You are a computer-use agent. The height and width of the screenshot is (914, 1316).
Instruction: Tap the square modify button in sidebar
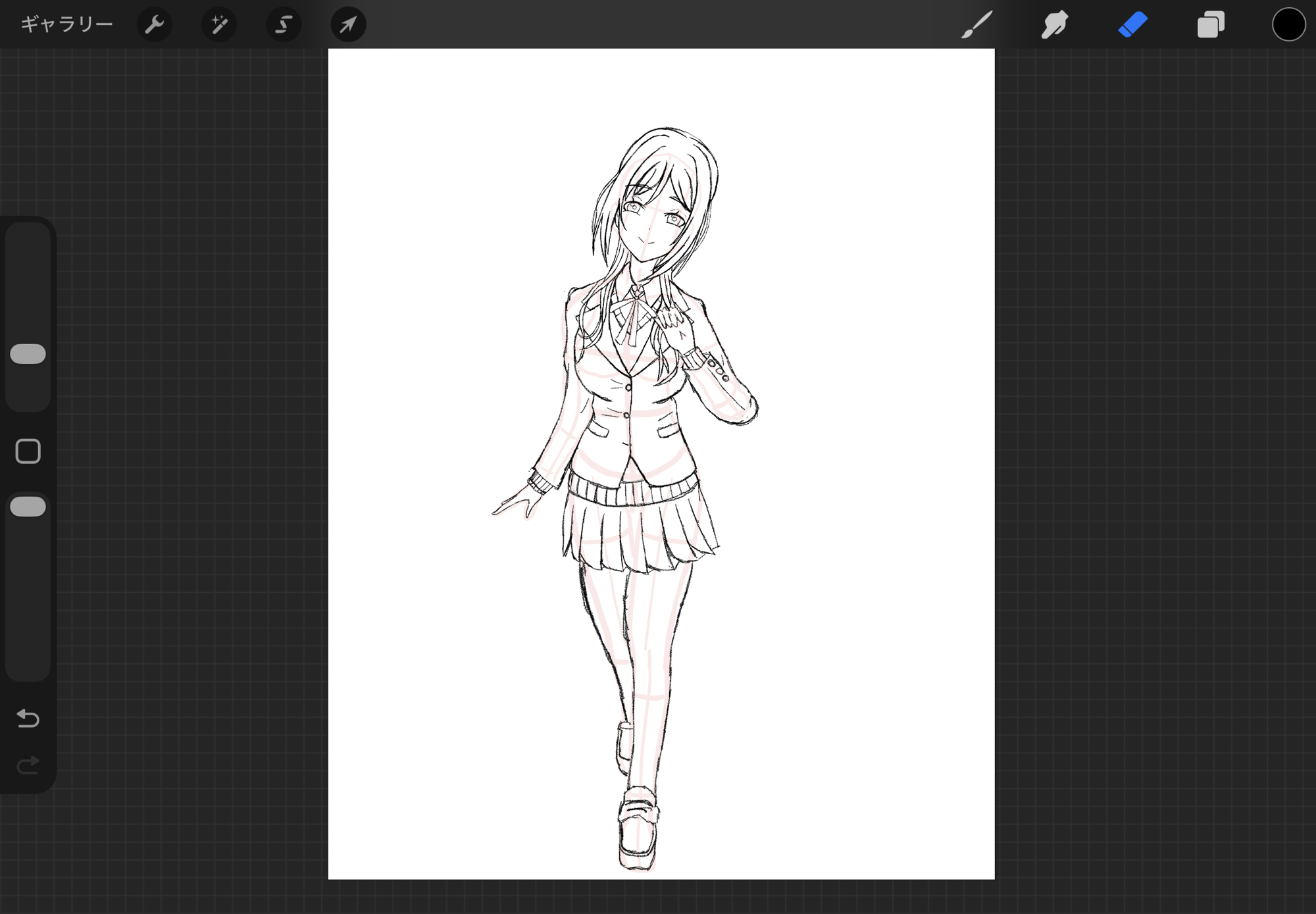28,451
